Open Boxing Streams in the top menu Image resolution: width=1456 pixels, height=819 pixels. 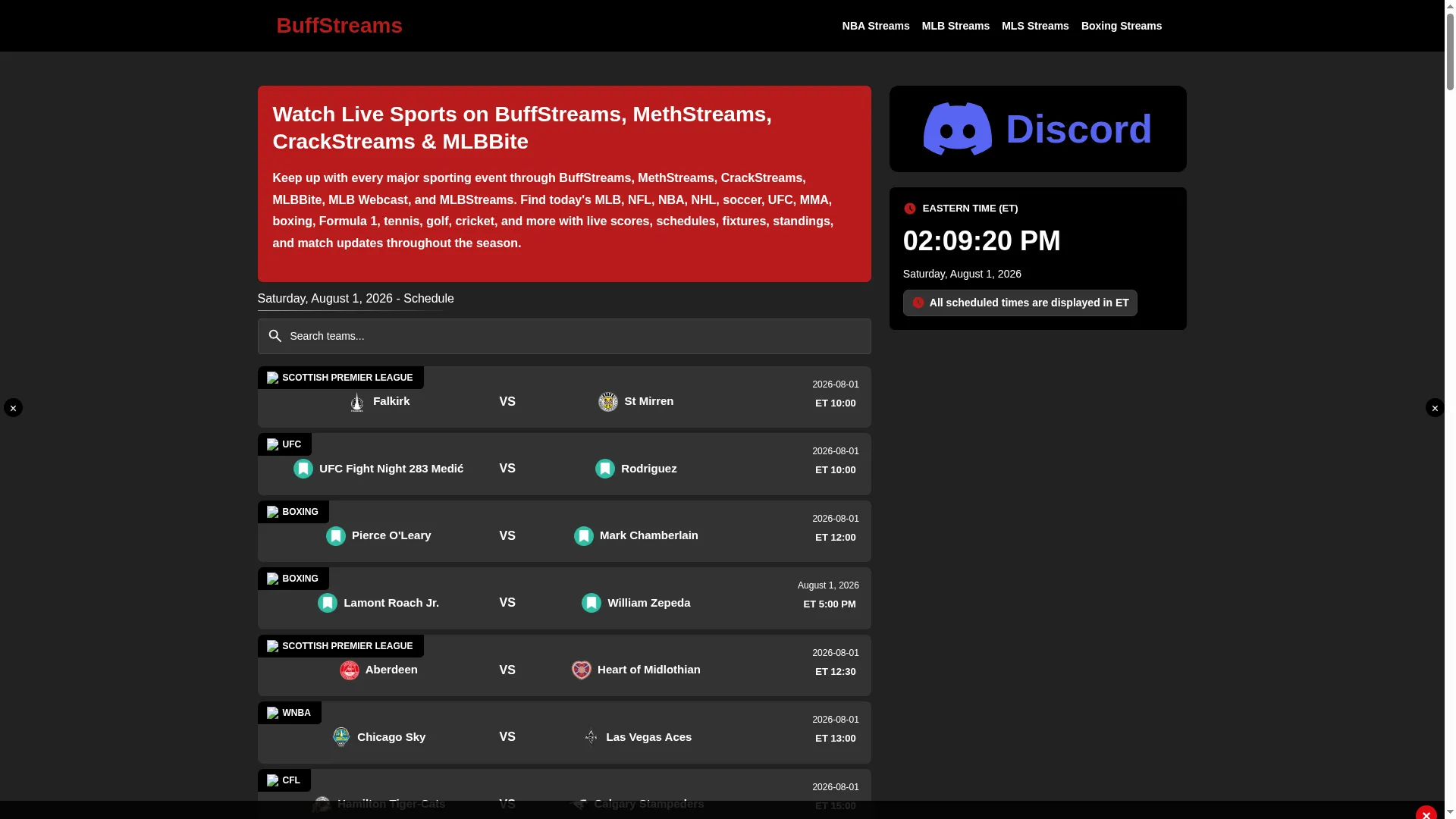pos(1122,26)
